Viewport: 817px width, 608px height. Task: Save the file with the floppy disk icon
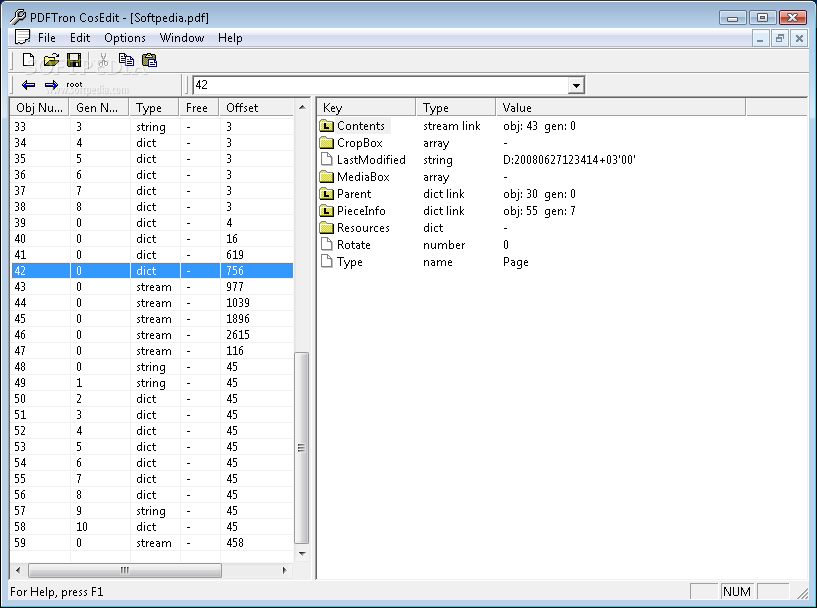click(74, 60)
